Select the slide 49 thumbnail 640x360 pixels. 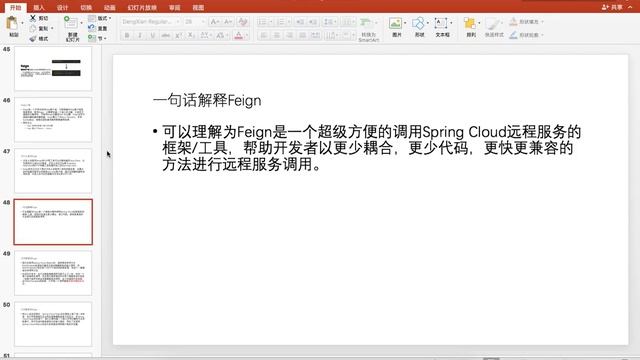click(x=53, y=273)
